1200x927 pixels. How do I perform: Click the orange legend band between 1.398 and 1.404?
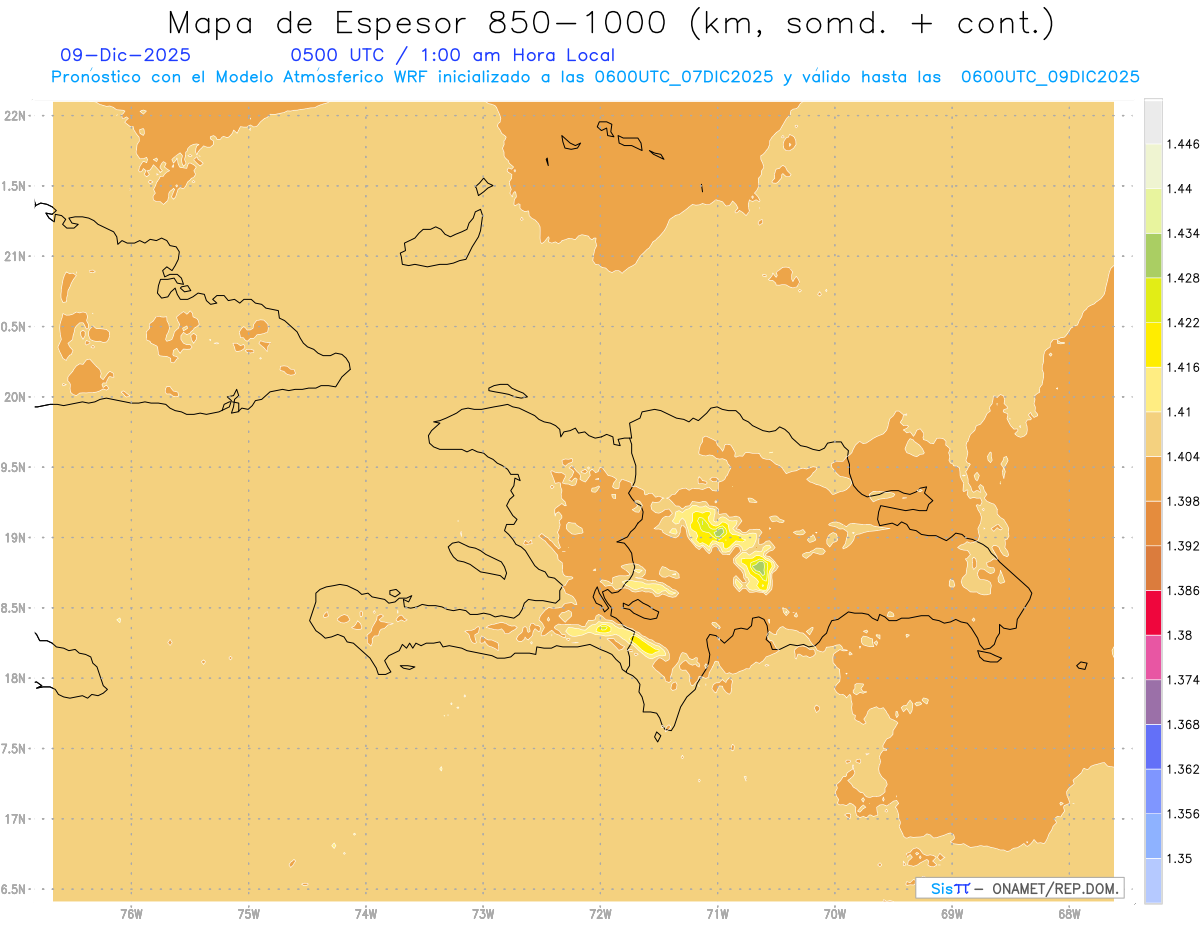1153,478
